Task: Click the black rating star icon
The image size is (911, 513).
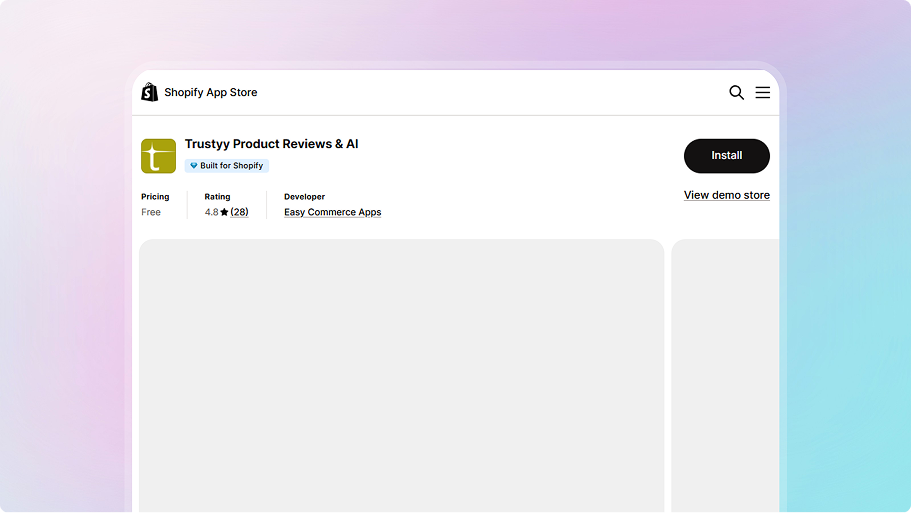Action: coord(224,212)
